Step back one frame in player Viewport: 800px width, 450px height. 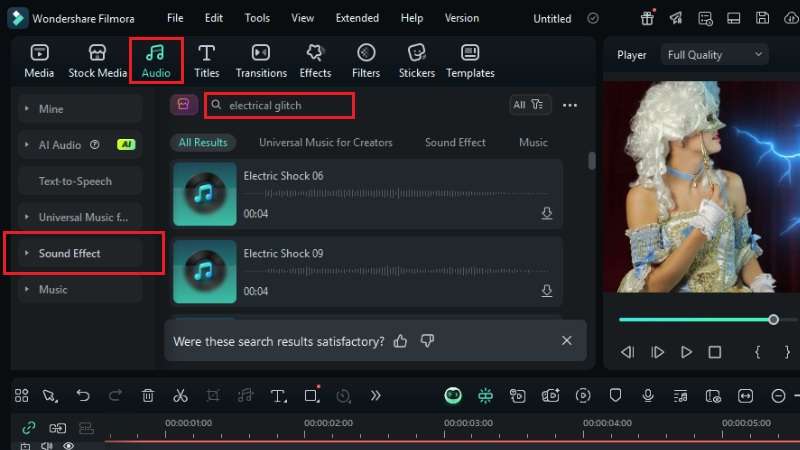point(628,352)
